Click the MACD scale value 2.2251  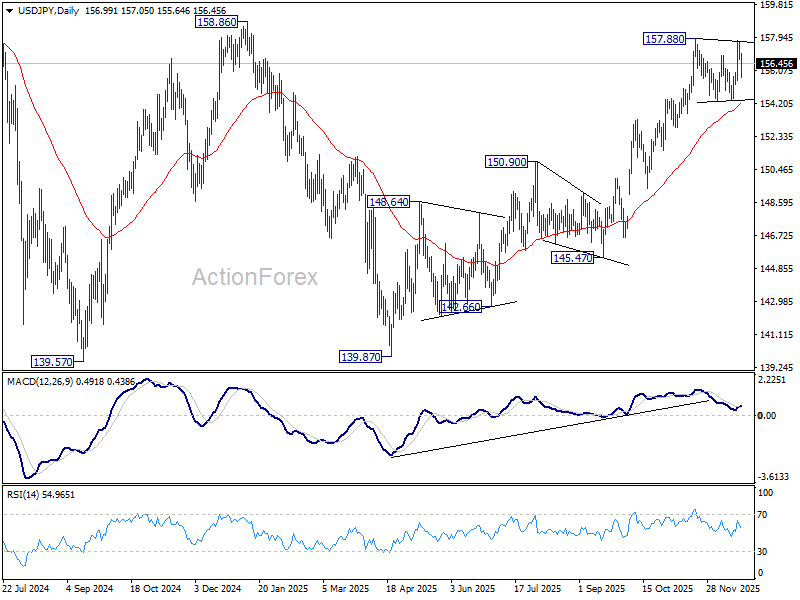click(774, 381)
